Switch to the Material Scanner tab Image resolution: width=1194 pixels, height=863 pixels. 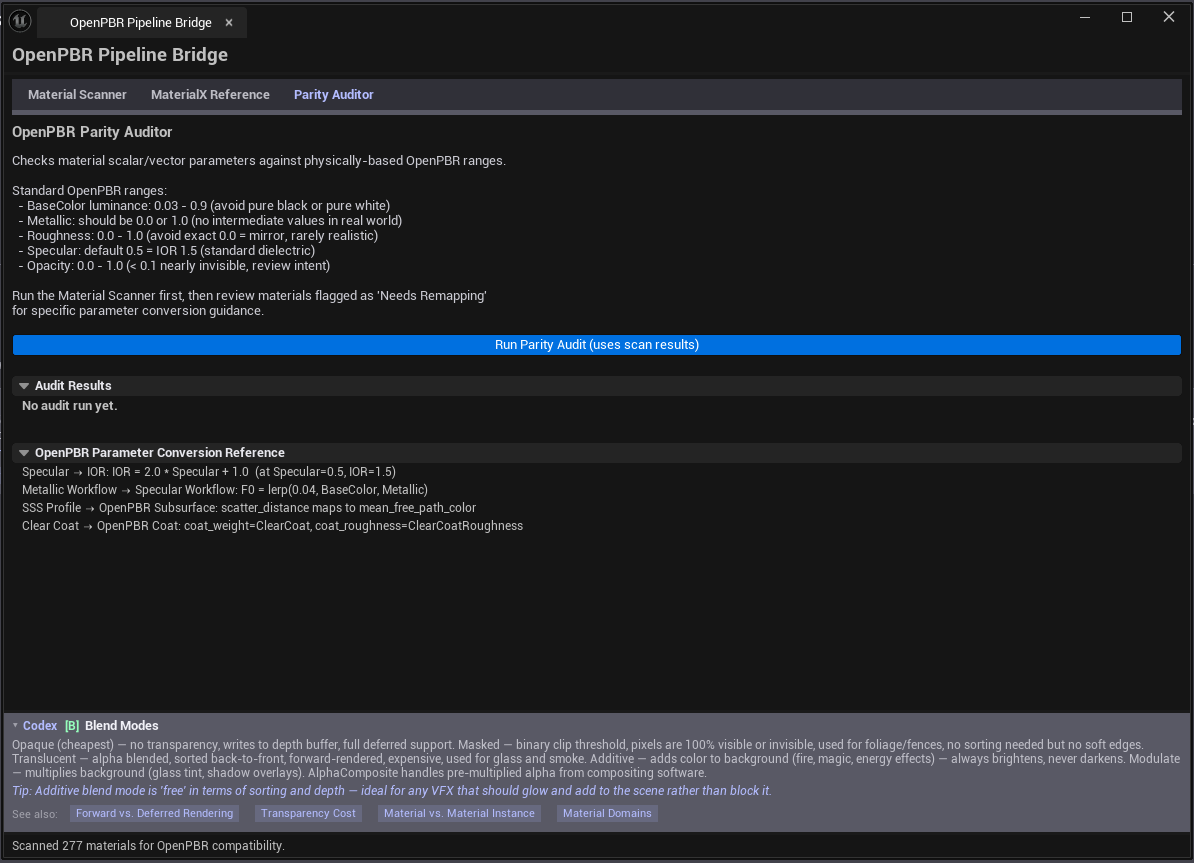point(77,94)
